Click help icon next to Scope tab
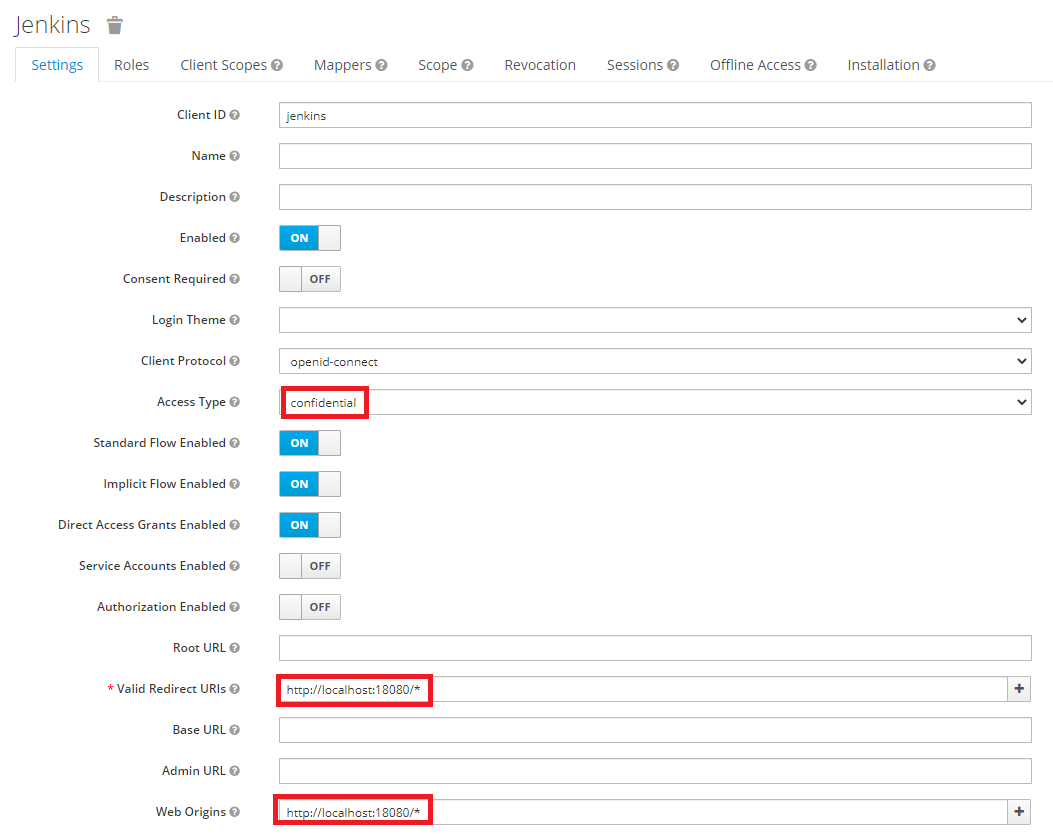Image resolution: width=1053 pixels, height=837 pixels. point(467,65)
